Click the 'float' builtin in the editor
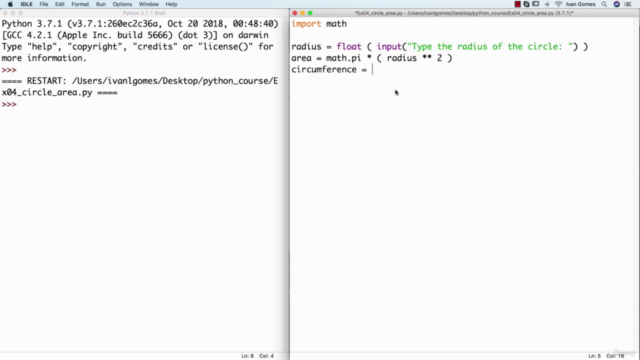The height and width of the screenshot is (360, 640). click(349, 47)
